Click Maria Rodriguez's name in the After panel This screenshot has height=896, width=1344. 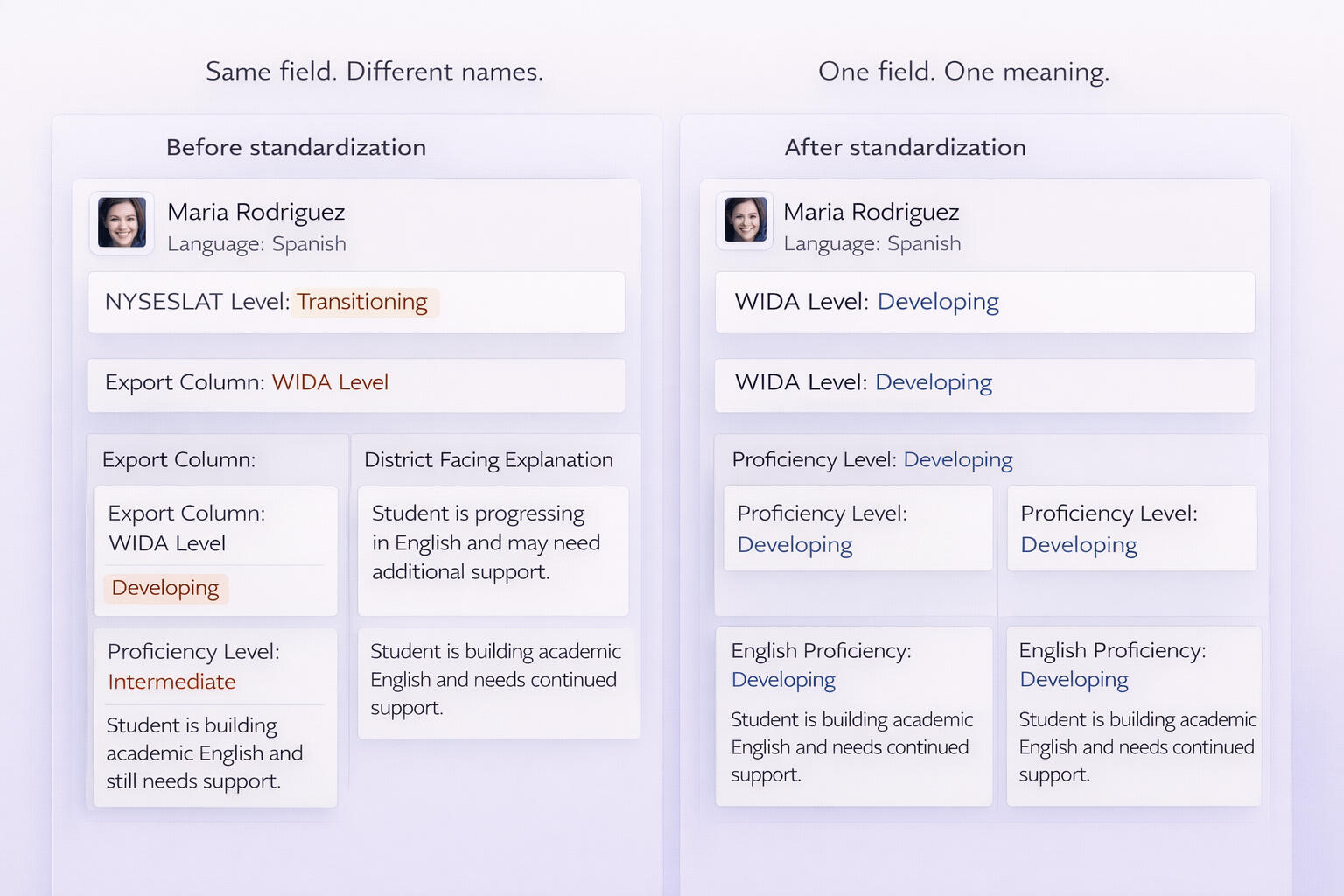coord(871,213)
